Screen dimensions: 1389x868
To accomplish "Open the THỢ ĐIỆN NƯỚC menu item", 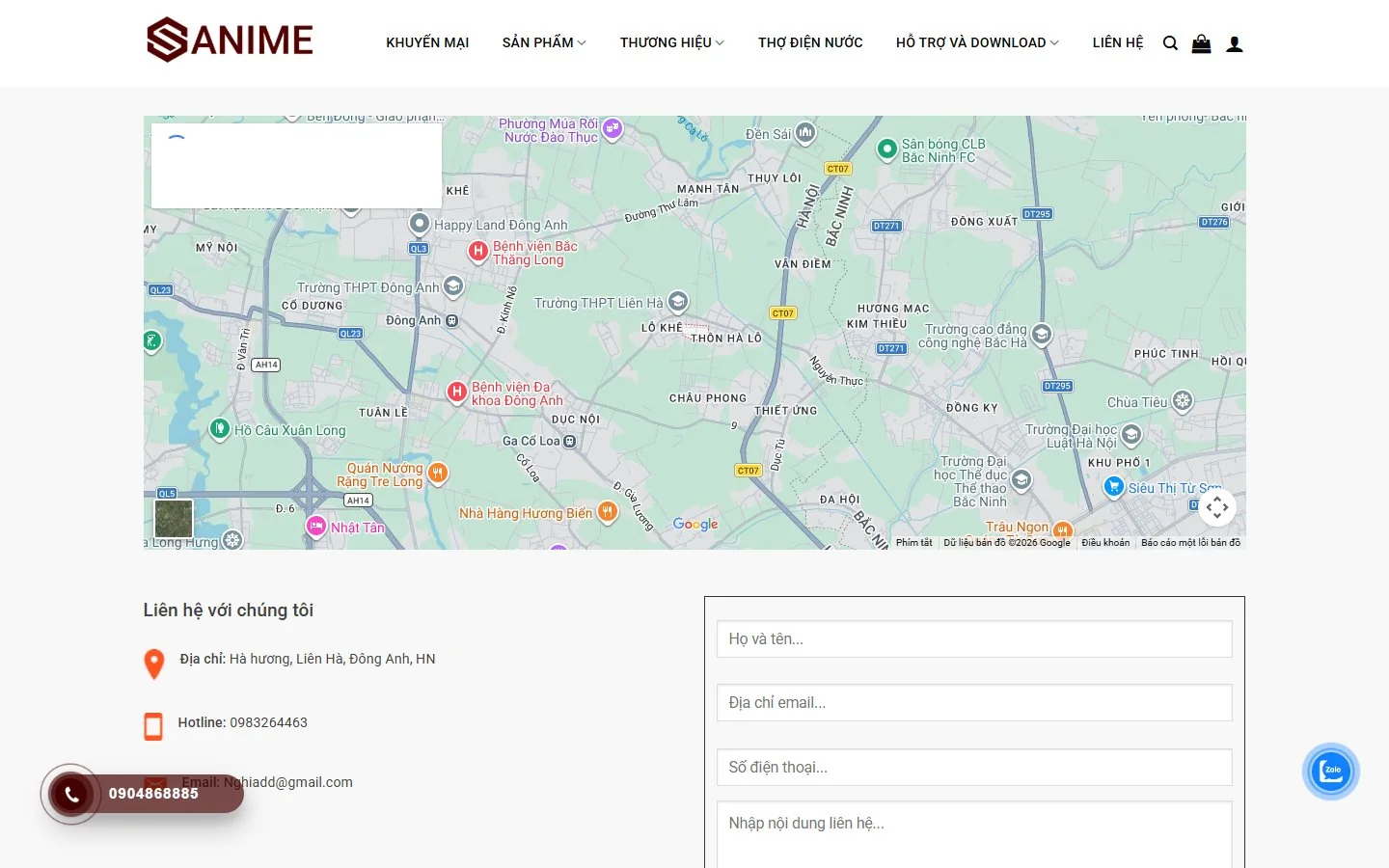I will pyautogui.click(x=810, y=42).
